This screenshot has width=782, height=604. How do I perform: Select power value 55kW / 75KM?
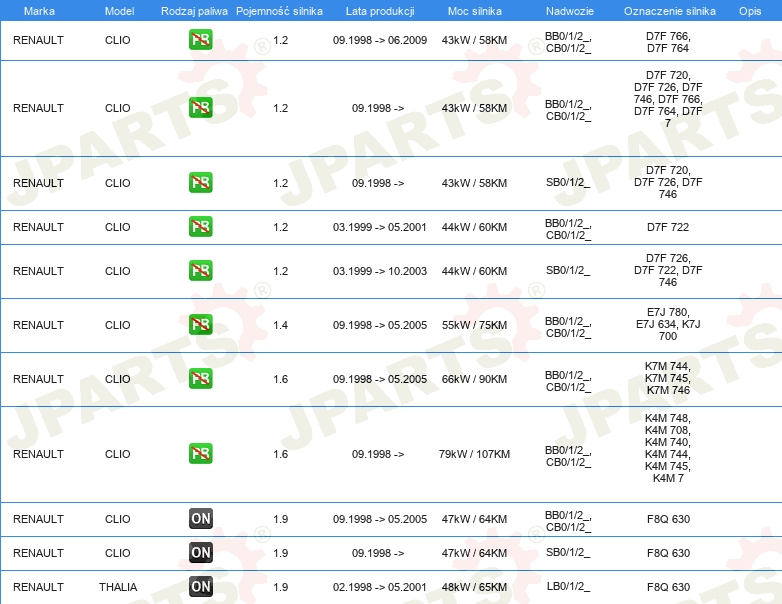(x=474, y=325)
